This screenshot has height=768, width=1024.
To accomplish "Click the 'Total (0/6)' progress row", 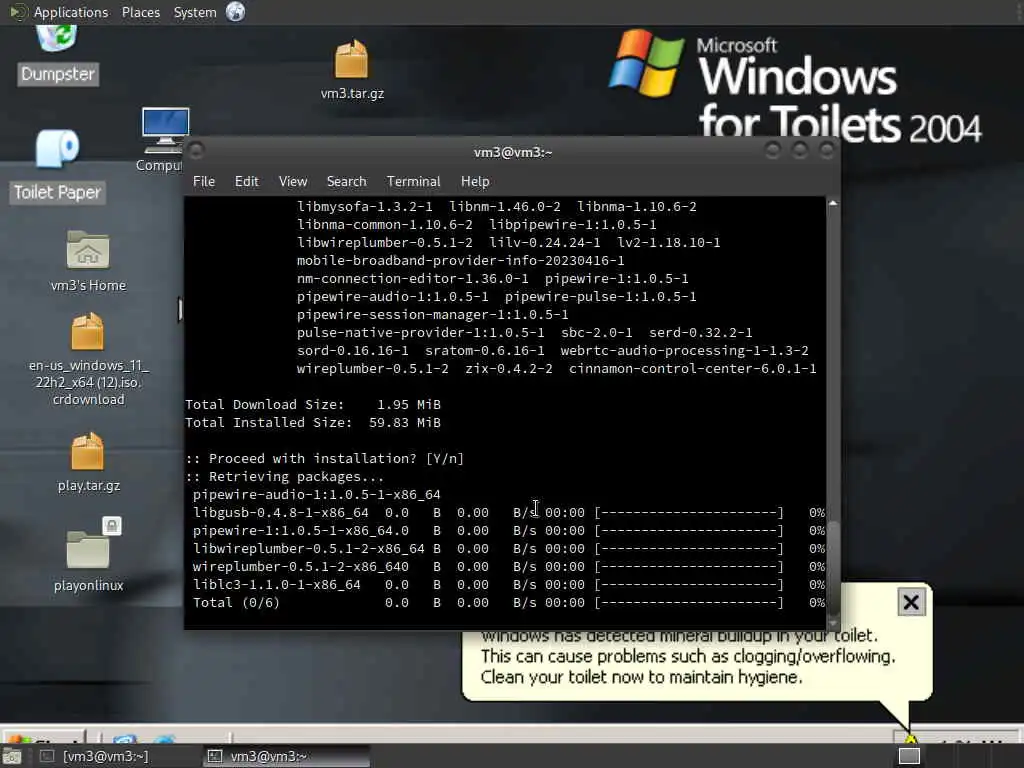I will click(x=508, y=603).
